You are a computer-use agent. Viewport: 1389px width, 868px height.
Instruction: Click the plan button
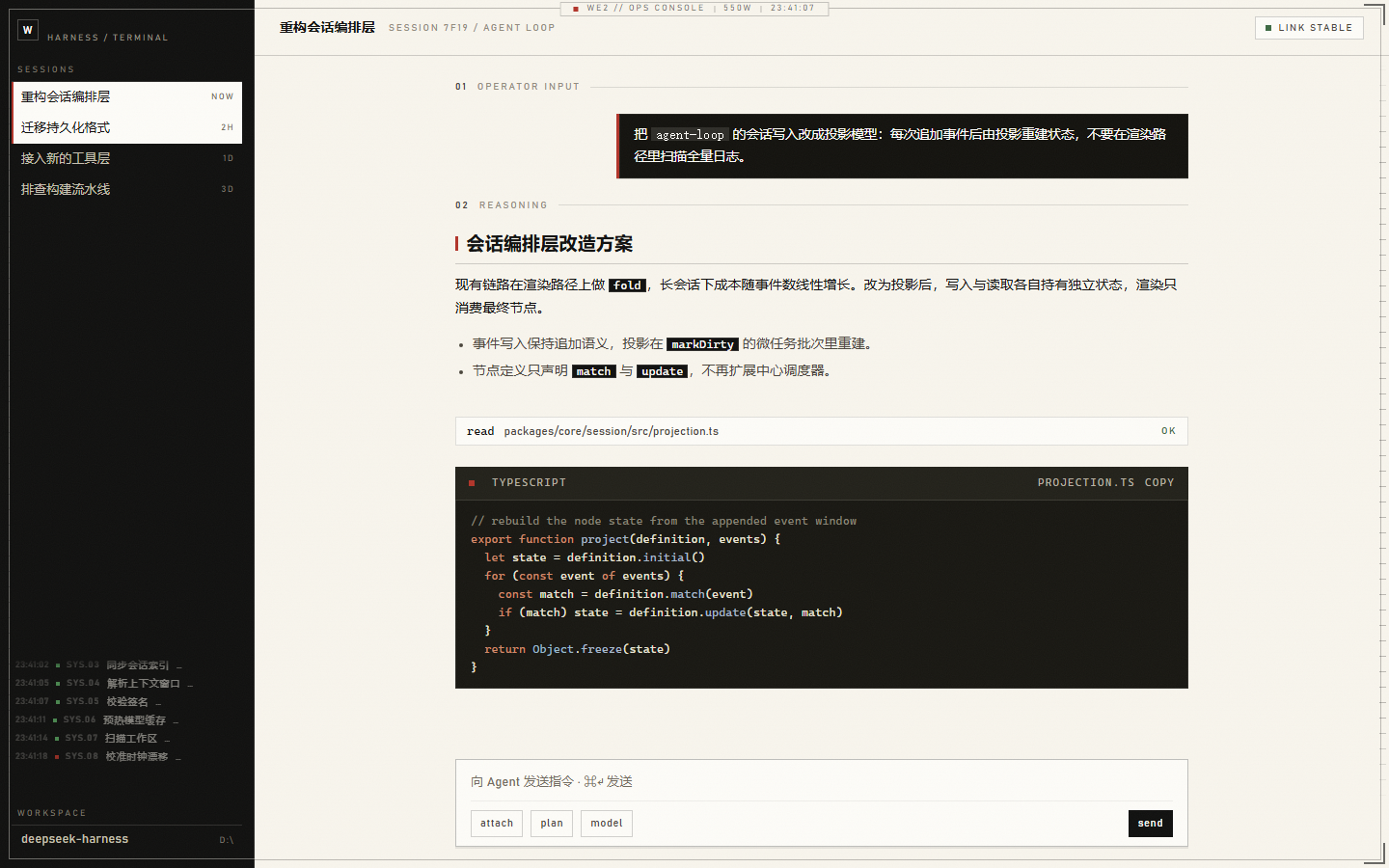tap(552, 823)
